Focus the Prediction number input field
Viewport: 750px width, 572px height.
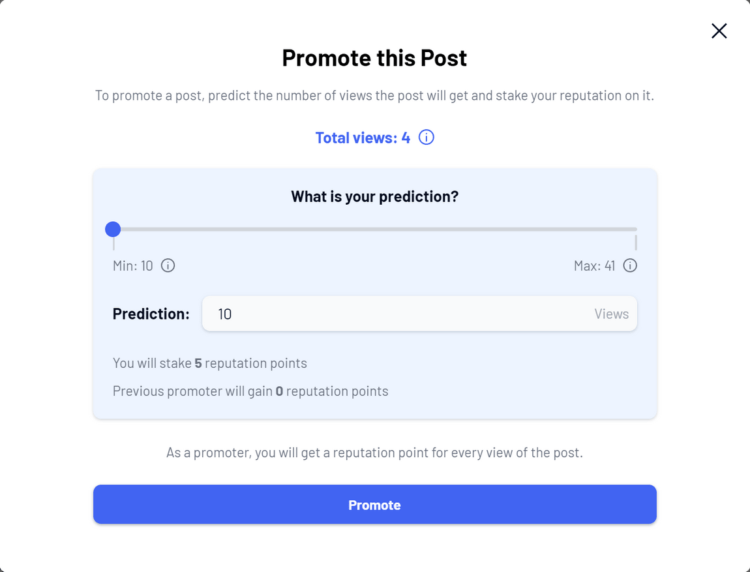click(400, 314)
